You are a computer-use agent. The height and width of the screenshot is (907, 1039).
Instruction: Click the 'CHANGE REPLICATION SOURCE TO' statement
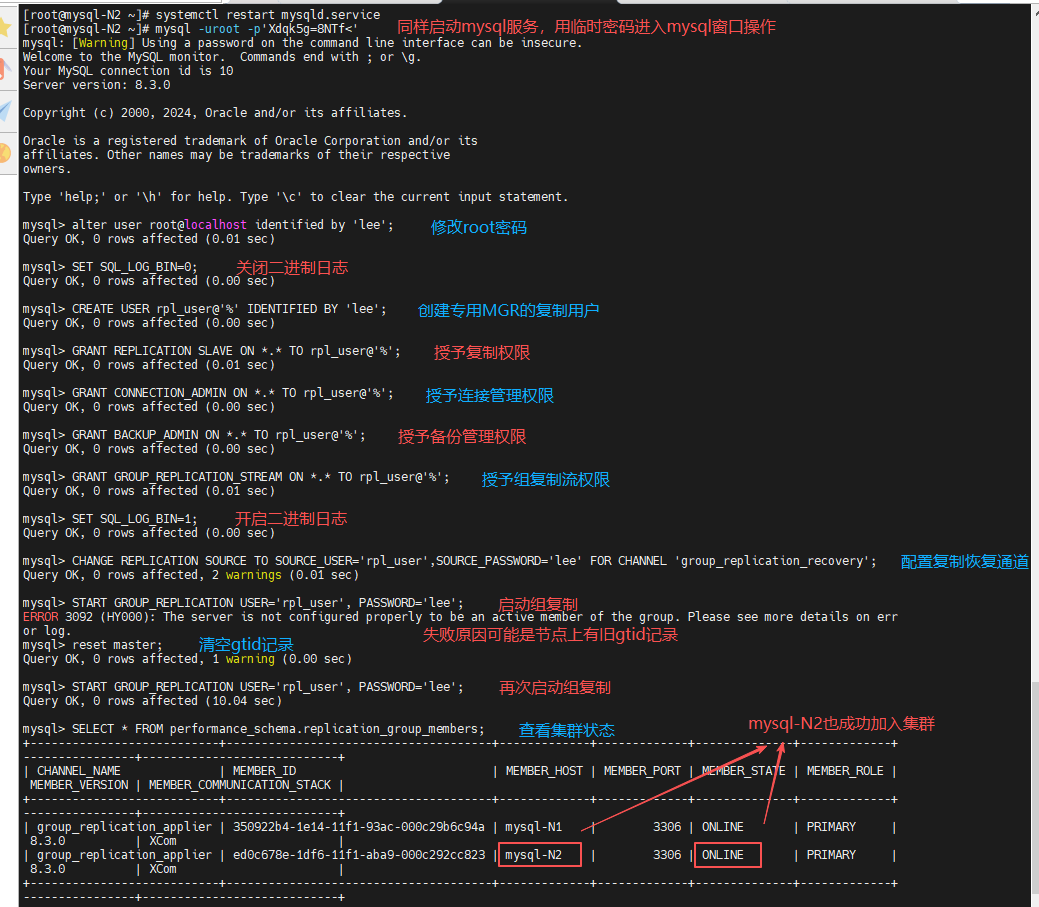[x=474, y=561]
